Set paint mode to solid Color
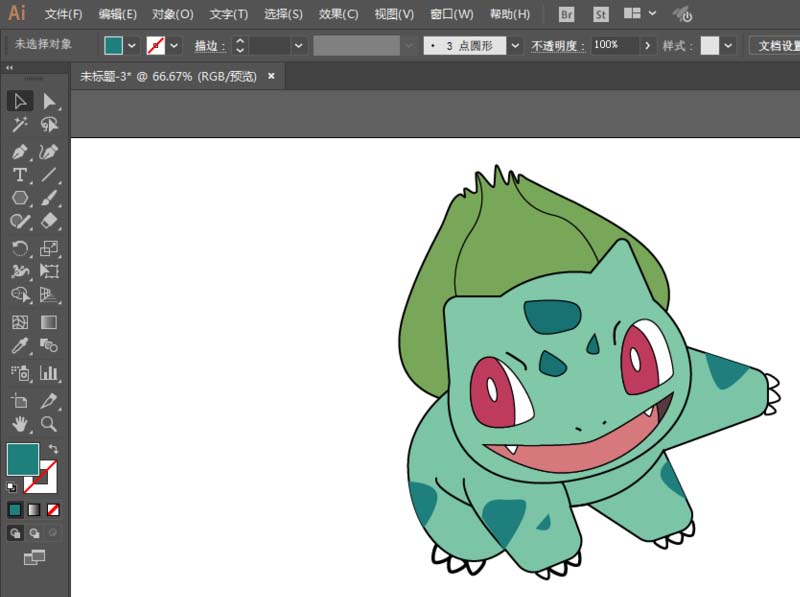Viewport: 800px width, 597px height. tap(15, 509)
